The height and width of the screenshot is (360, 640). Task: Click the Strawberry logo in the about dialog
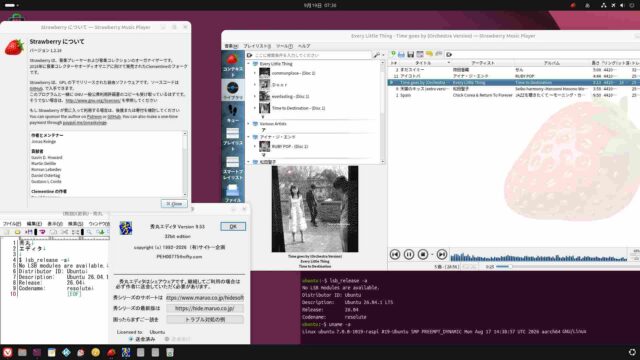click(14, 47)
